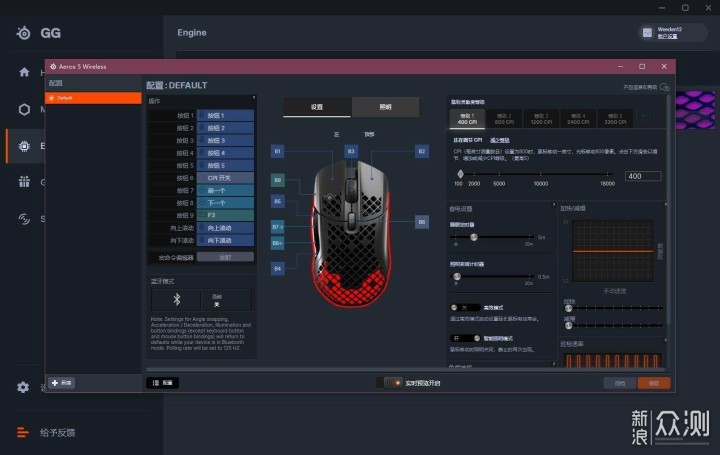Launch the macro editor 发射 button
720x455 pixels.
225,257
